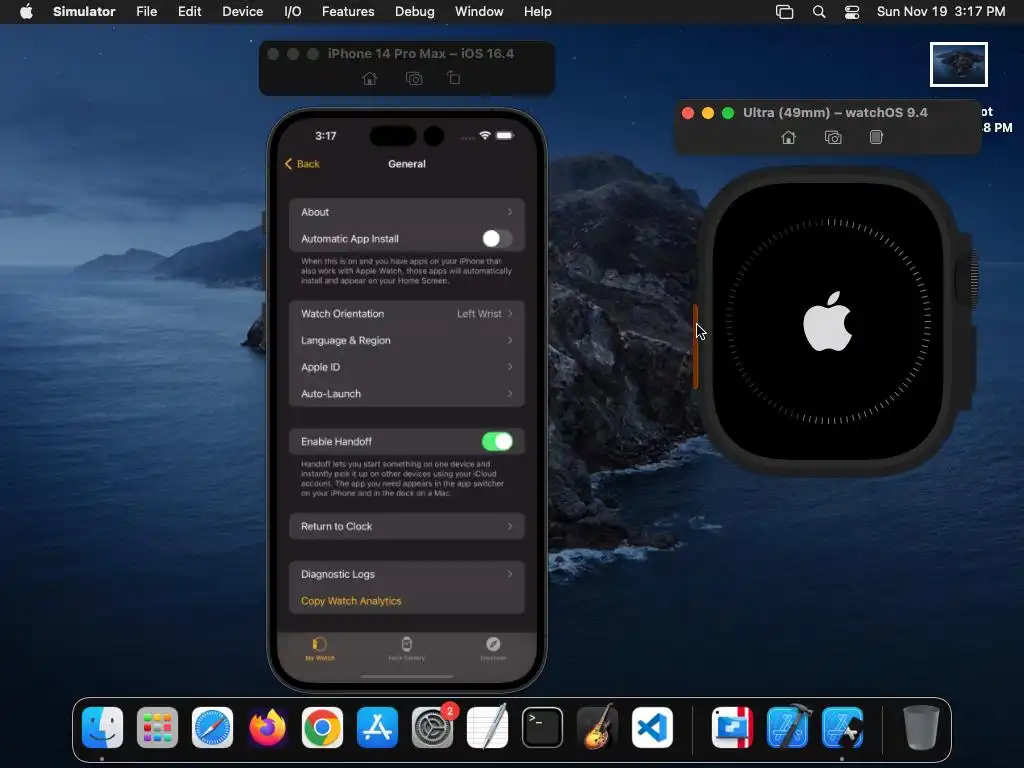Viewport: 1024px width, 768px height.
Task: Open Auto-Launch row
Action: point(406,394)
